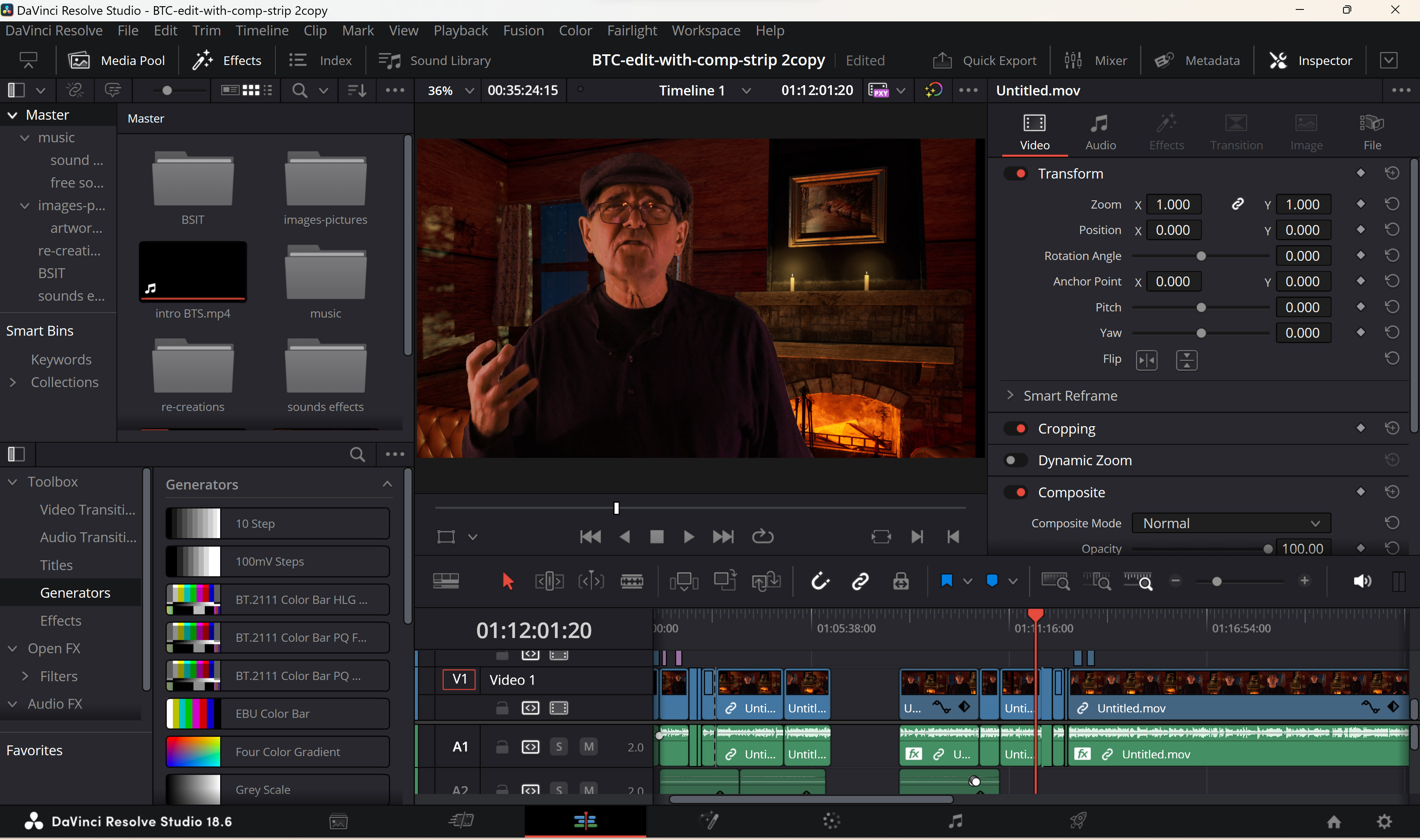Toggle the Composite section switch
The image size is (1420, 840).
1016,492
